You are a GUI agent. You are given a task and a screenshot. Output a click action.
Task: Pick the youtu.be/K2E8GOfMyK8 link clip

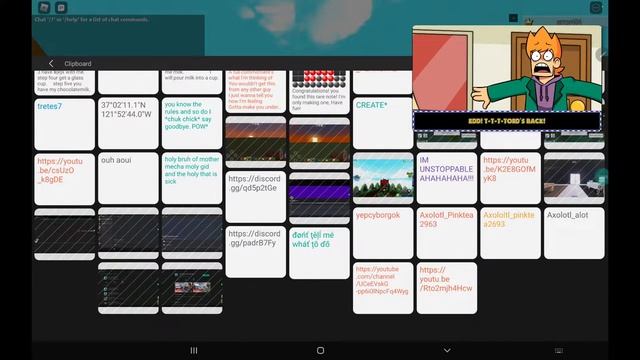[x=510, y=178]
